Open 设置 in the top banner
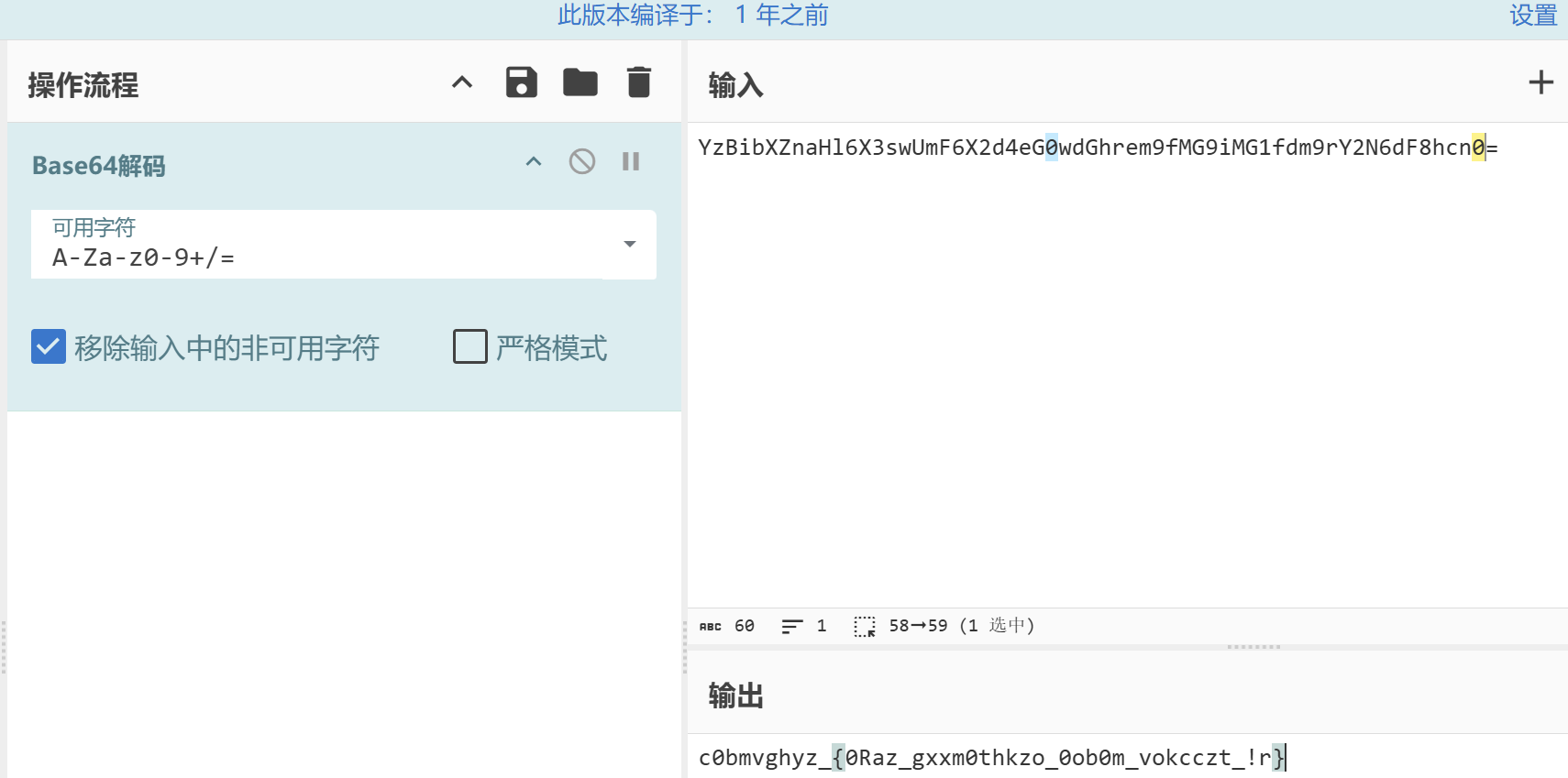The image size is (1568, 778). coord(1532,16)
